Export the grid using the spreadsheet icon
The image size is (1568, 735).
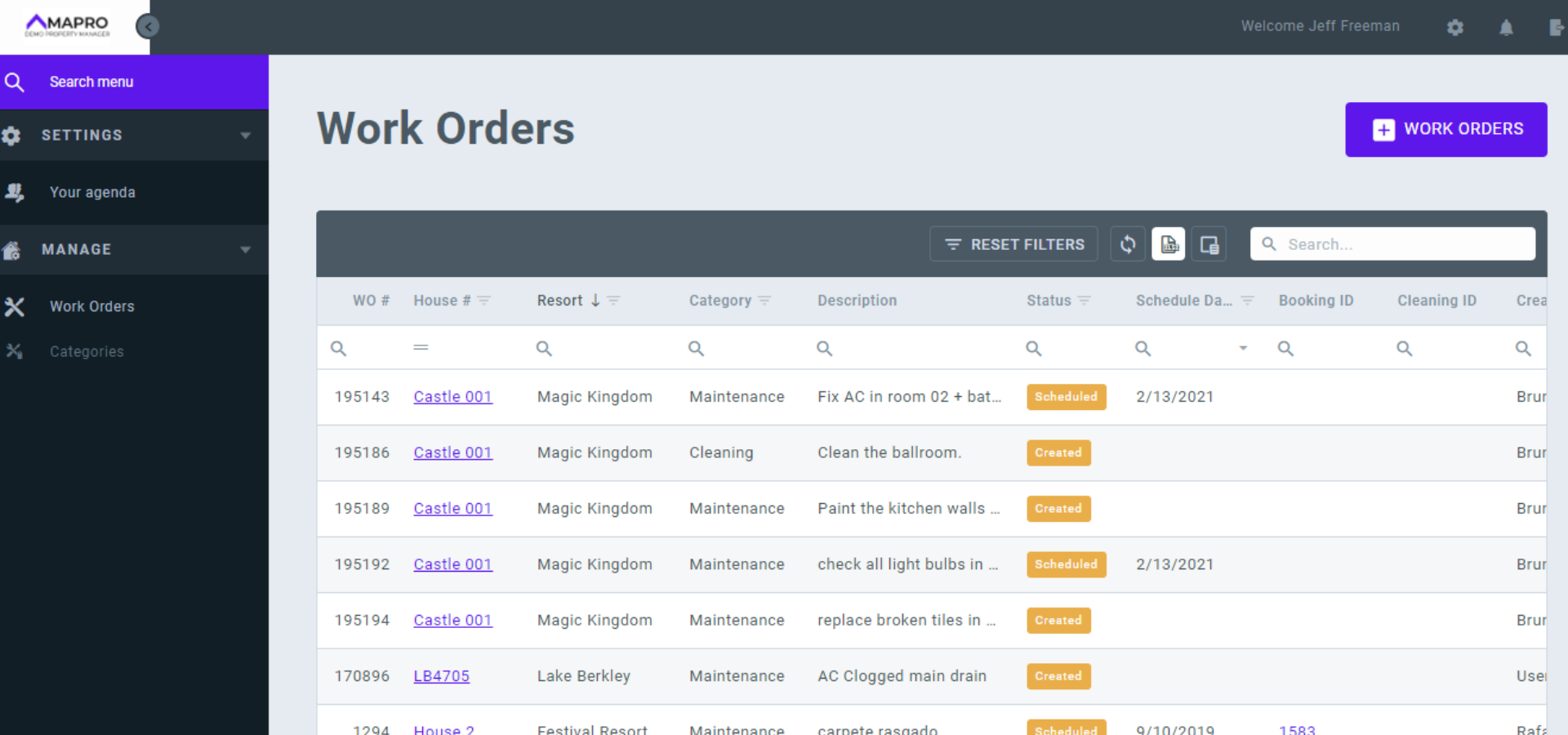[x=1169, y=243]
